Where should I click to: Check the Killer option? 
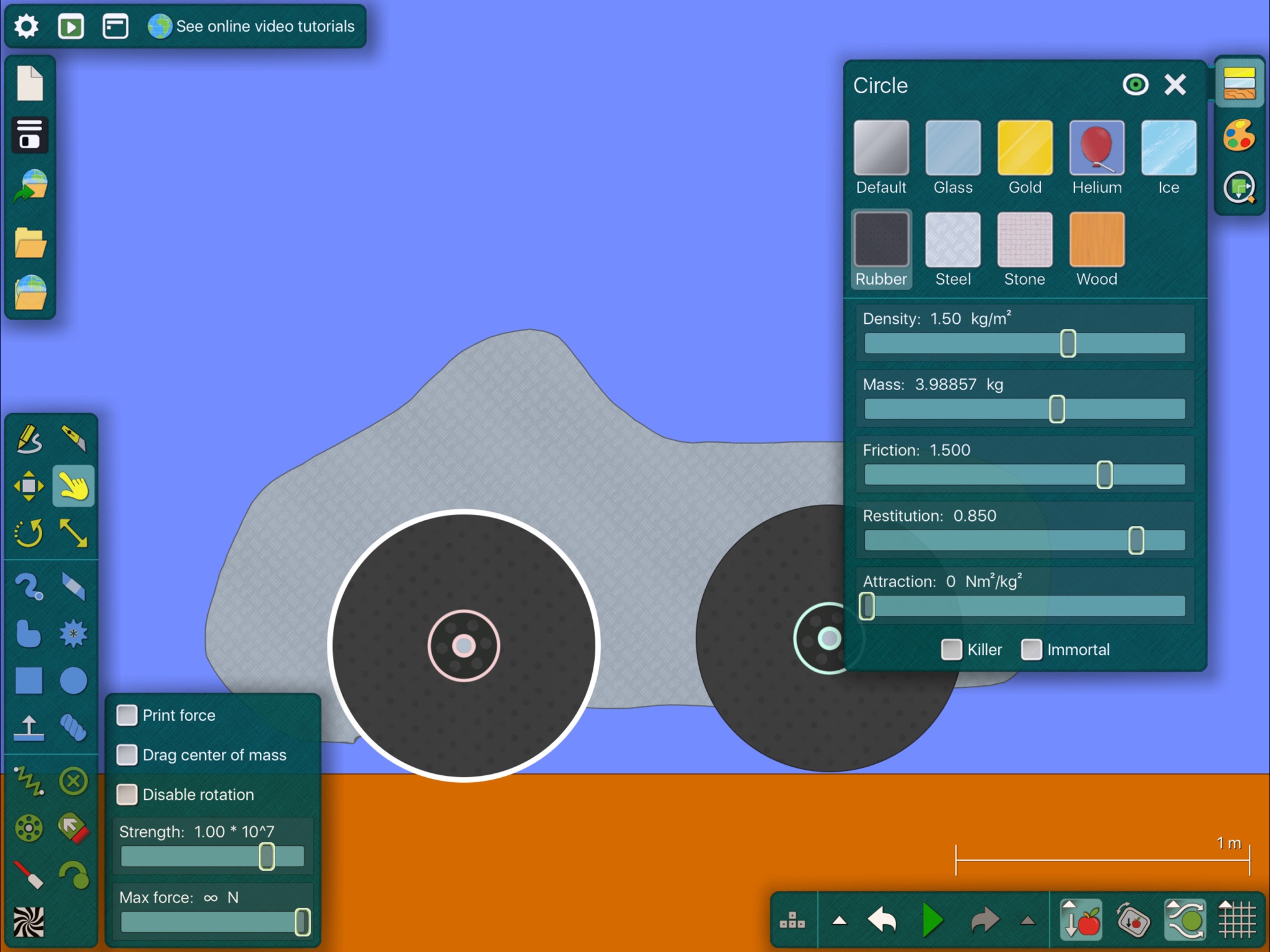951,649
